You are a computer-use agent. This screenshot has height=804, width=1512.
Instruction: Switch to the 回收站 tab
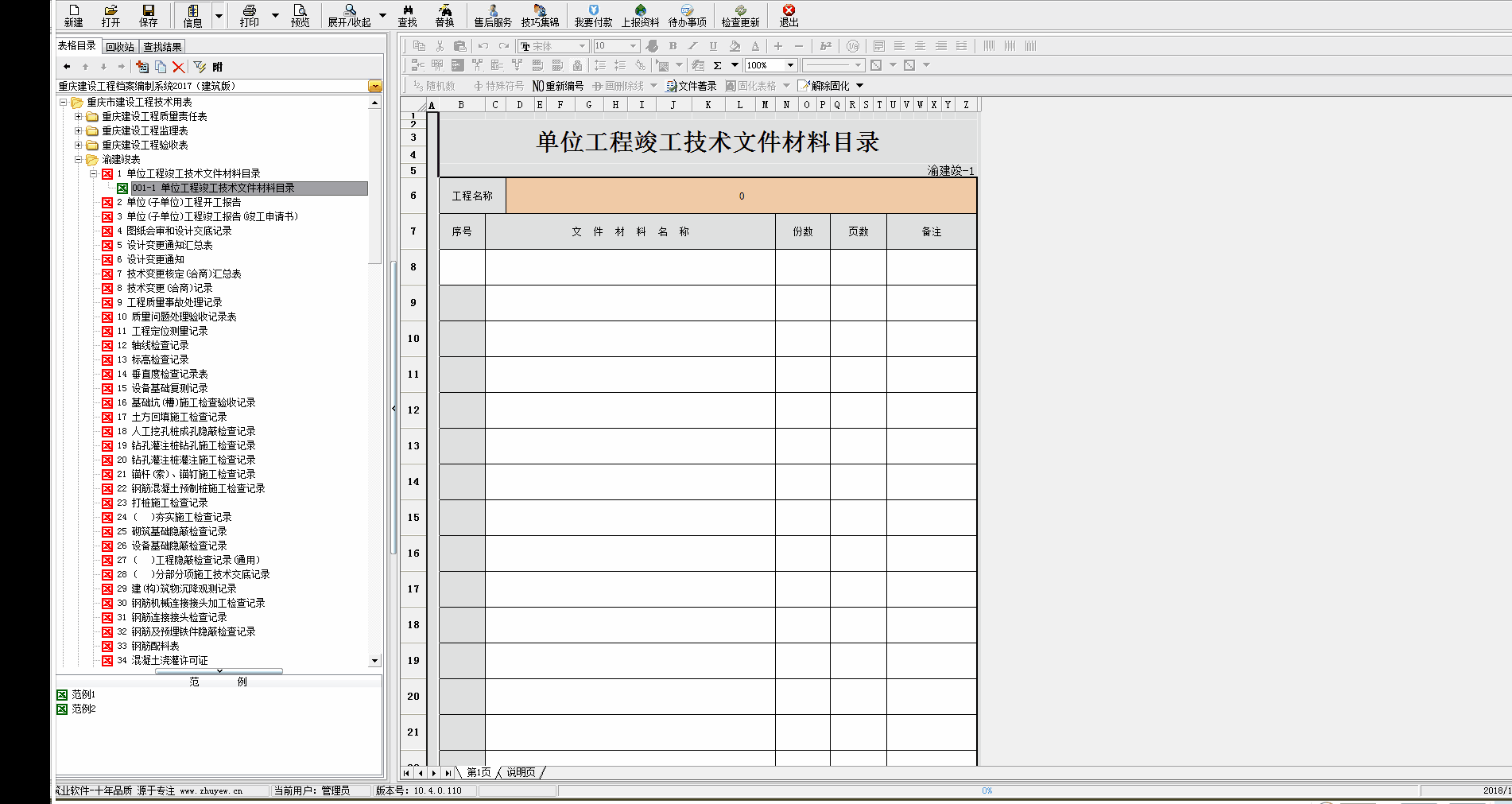[120, 47]
